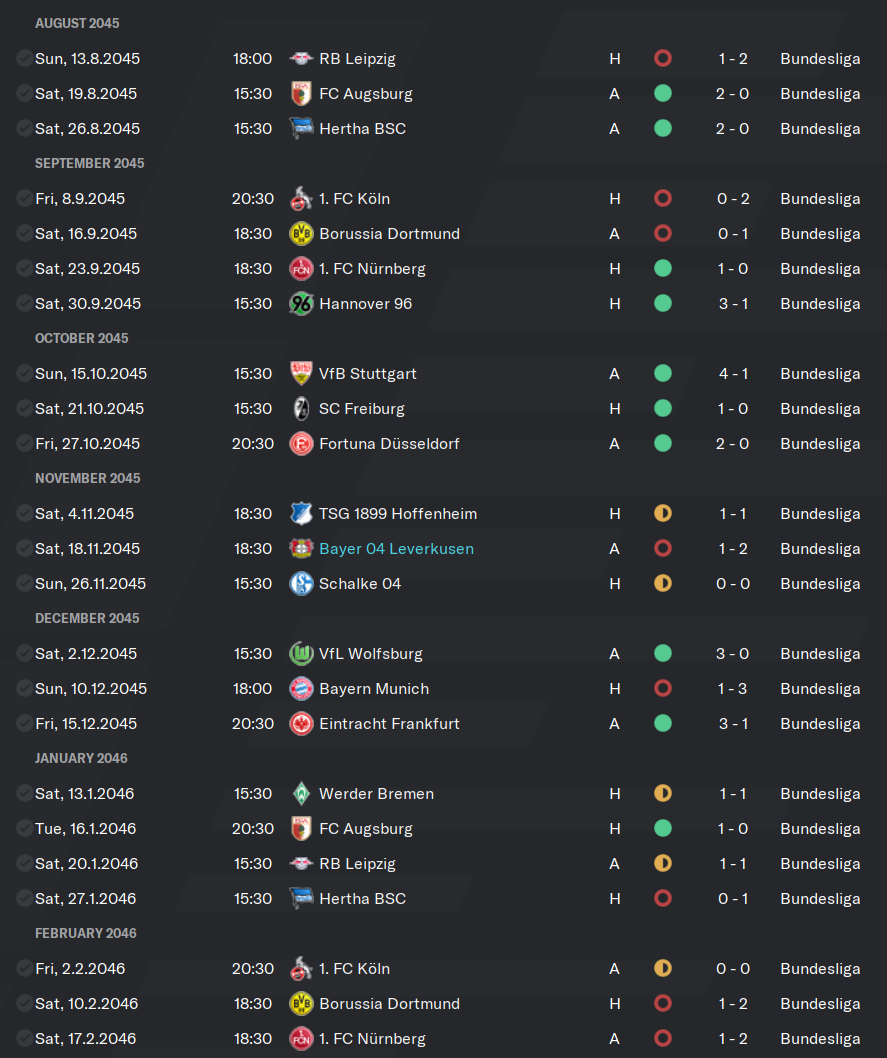This screenshot has width=887, height=1058.
Task: Open the Bayer 04 Leverkusen link
Action: pos(396,549)
